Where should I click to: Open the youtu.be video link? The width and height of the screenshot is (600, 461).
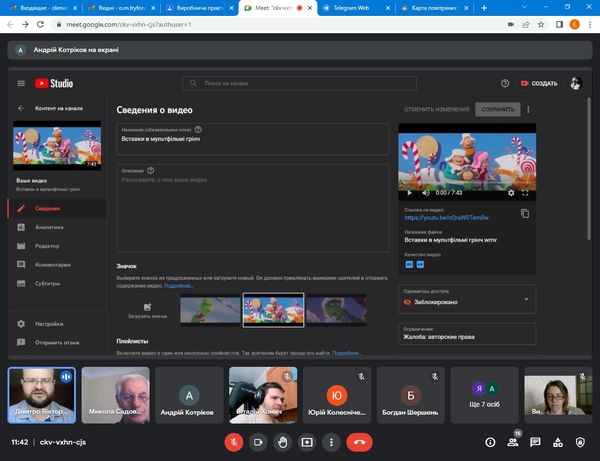[x=447, y=218]
